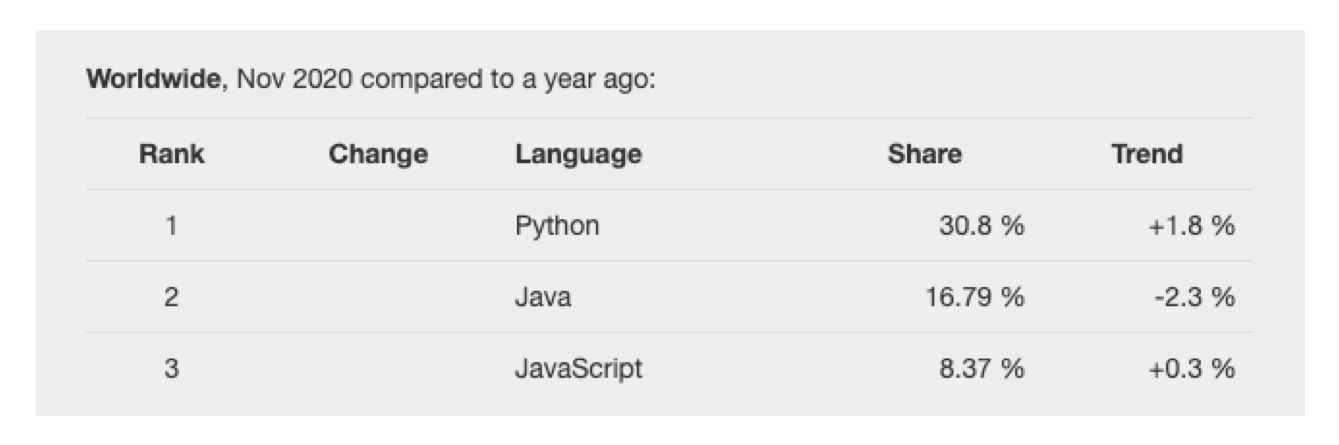1339x445 pixels.
Task: Select the JavaScript language cell
Action: pos(578,369)
